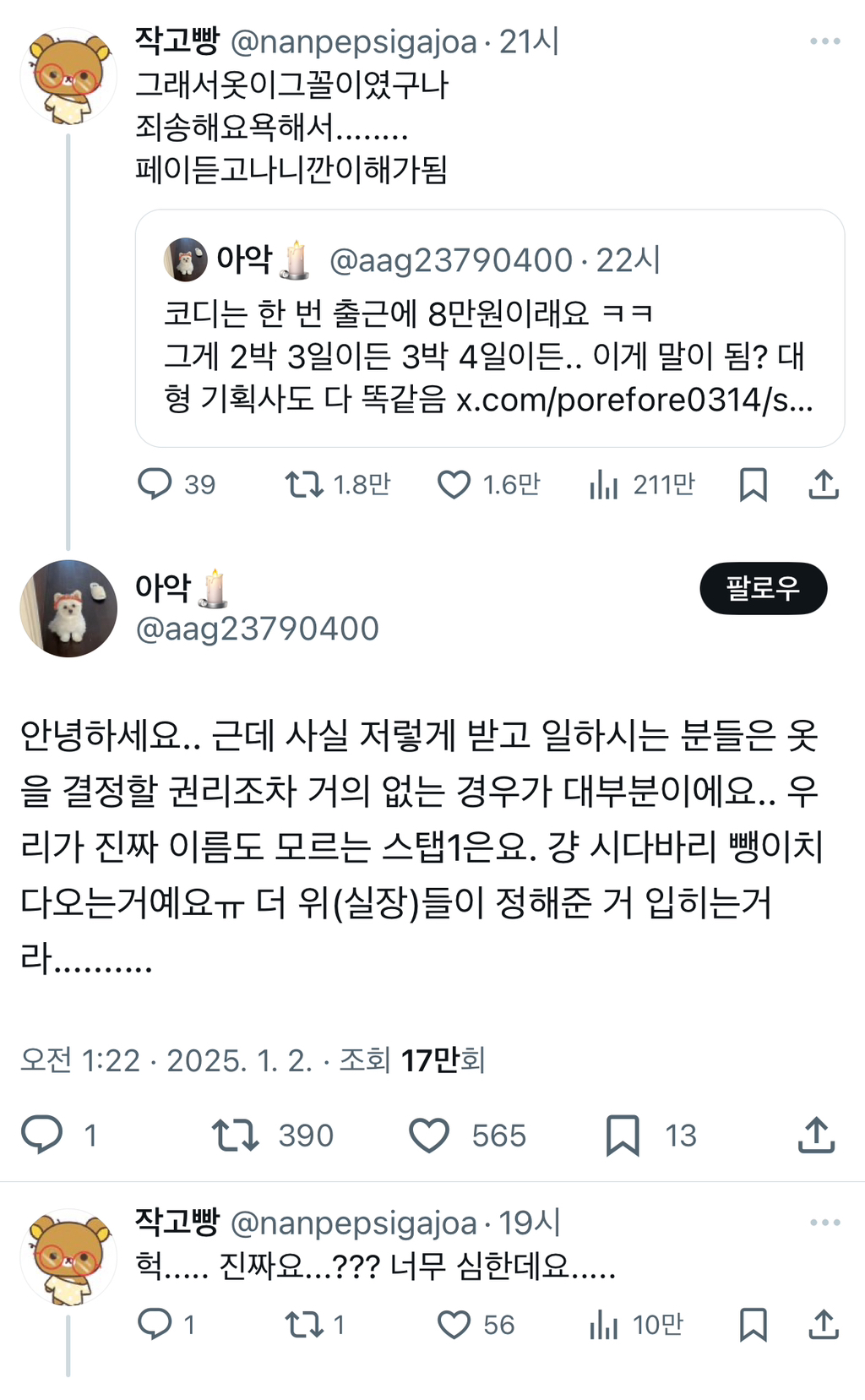This screenshot has height=1400, width=865.
Task: Bookmark the main tweet with 13 bookmarks
Action: (623, 1135)
